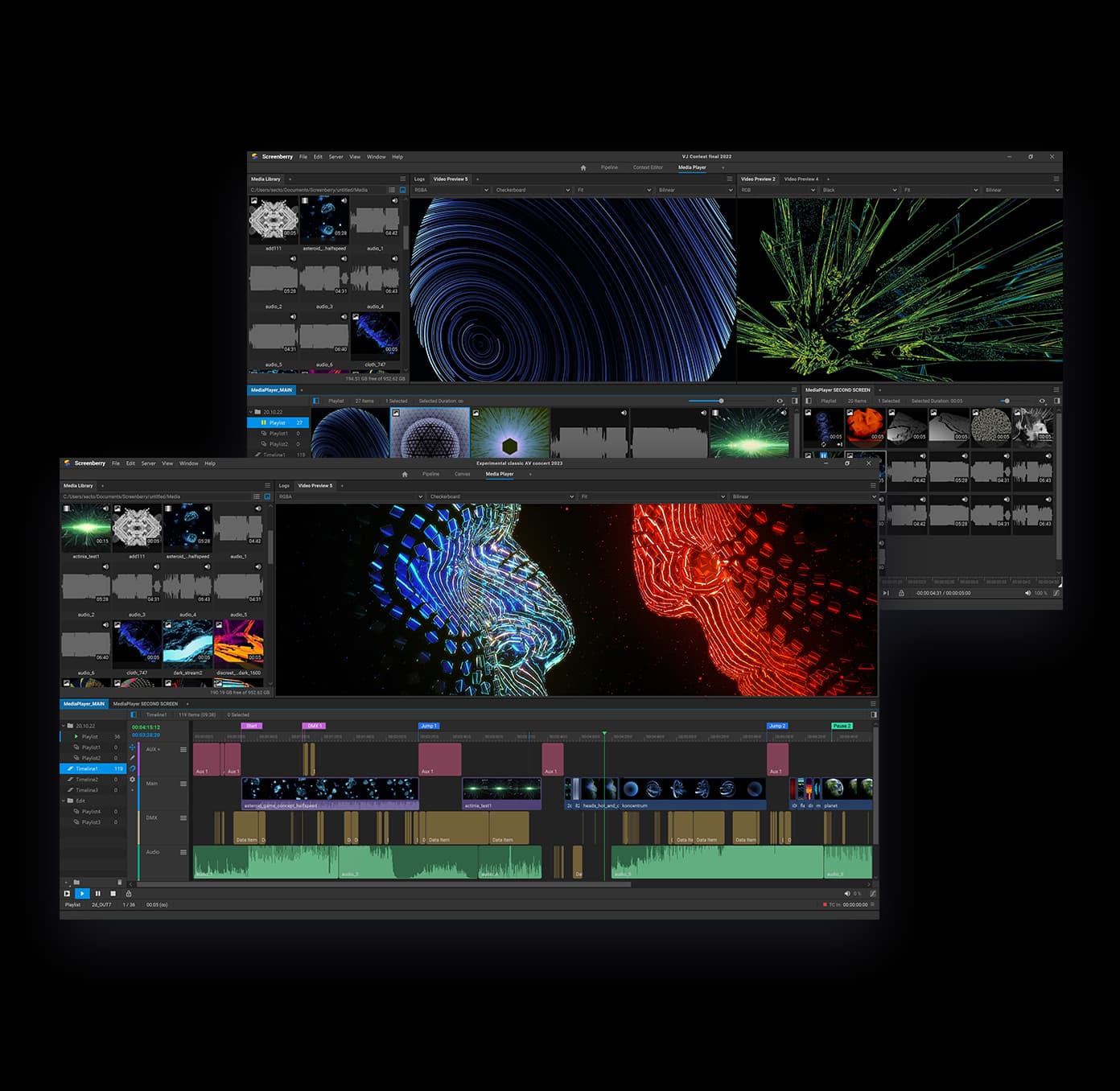Open the RGBA channel dropdown in the front window
1120x1091 pixels.
350,496
